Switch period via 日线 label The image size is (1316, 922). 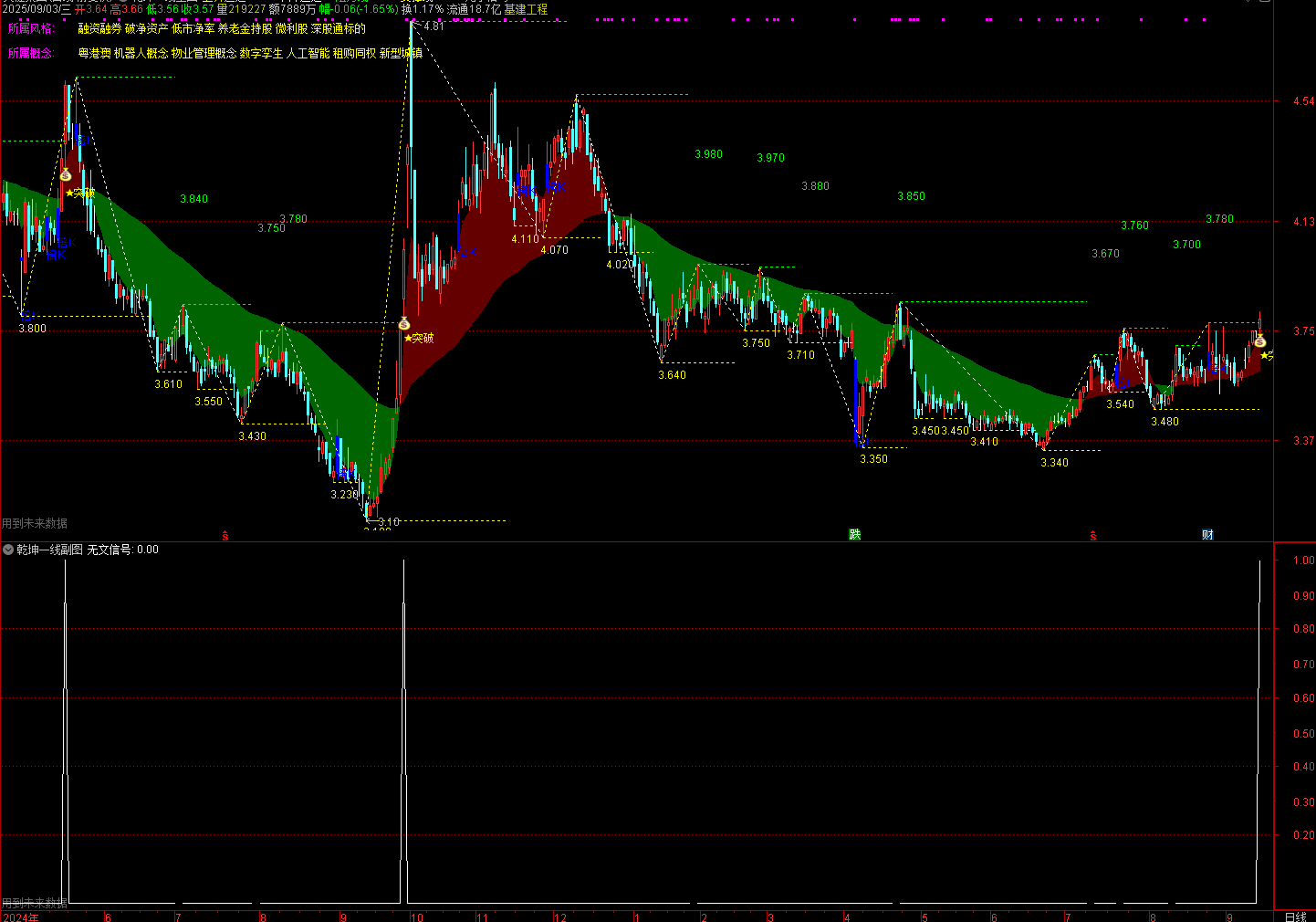[x=1295, y=917]
